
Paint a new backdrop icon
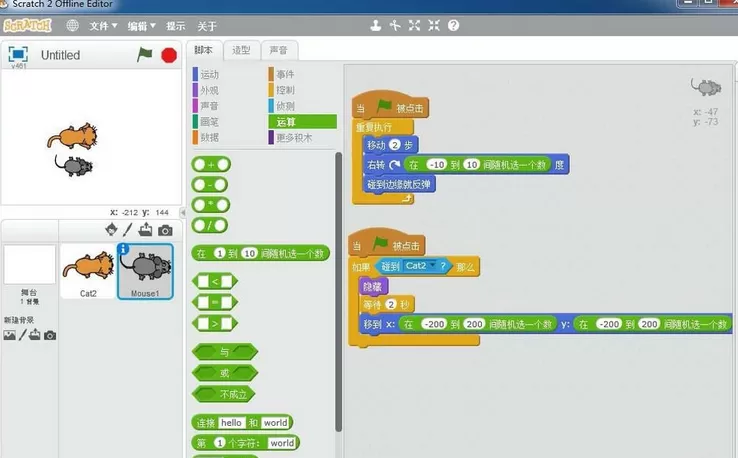22,335
